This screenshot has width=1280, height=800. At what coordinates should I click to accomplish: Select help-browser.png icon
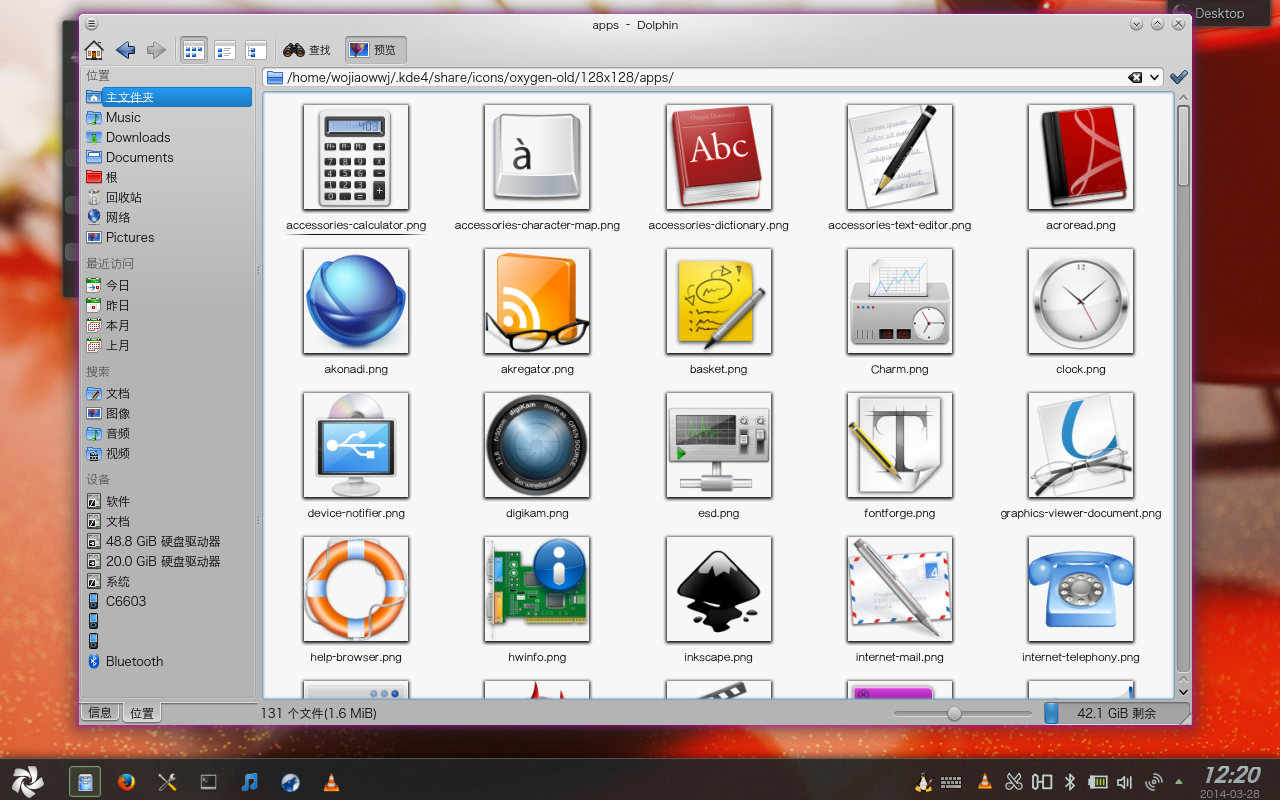pos(356,589)
